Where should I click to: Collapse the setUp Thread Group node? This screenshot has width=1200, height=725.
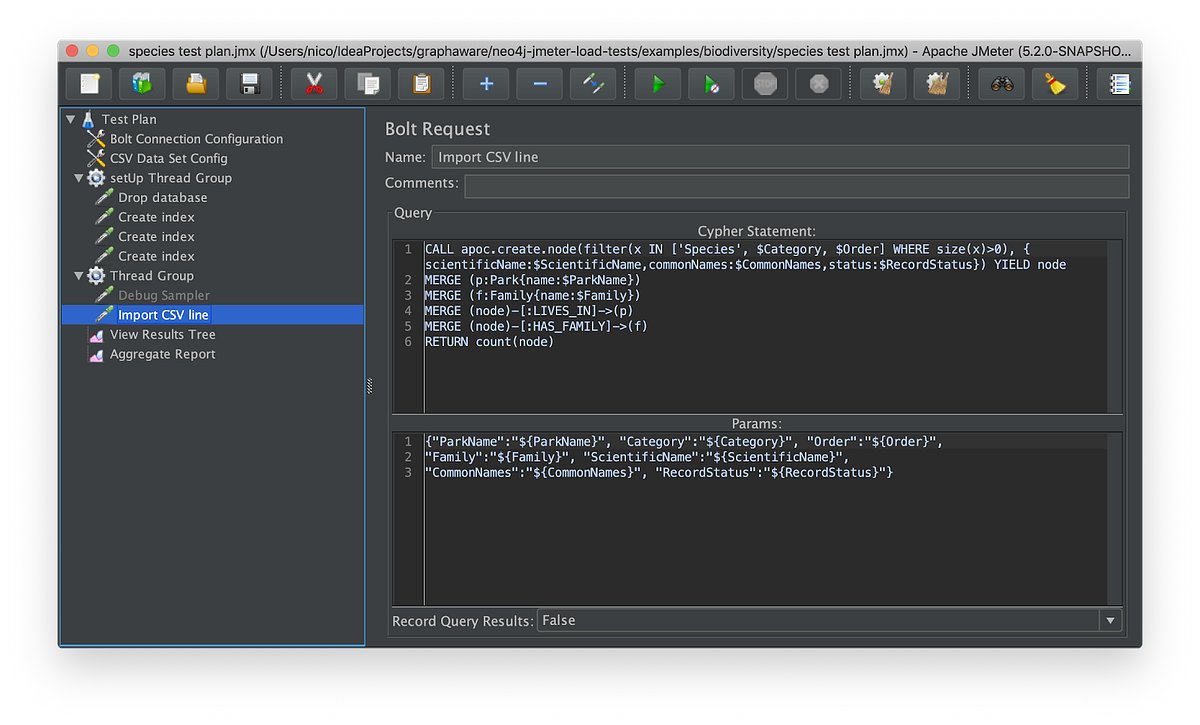pos(78,177)
